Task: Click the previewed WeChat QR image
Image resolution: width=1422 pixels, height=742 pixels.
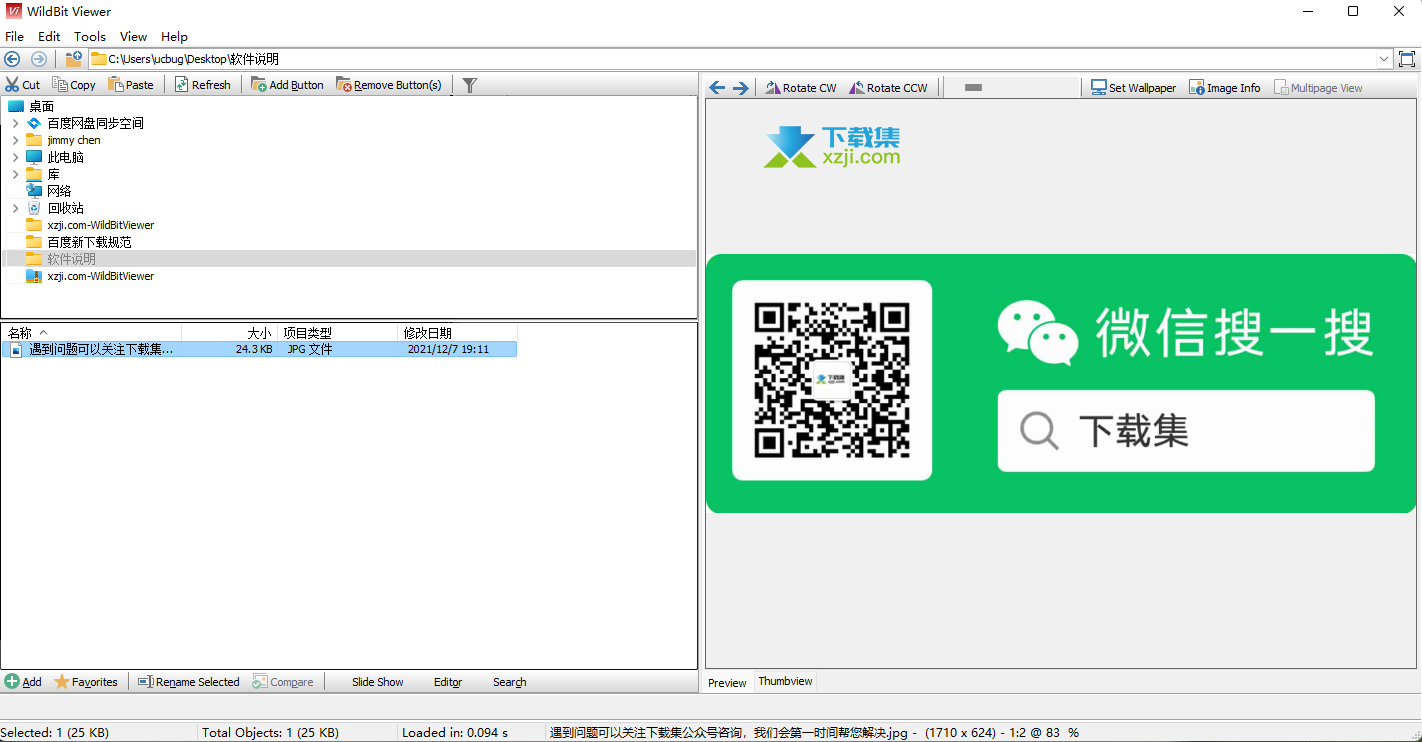Action: tap(1061, 384)
